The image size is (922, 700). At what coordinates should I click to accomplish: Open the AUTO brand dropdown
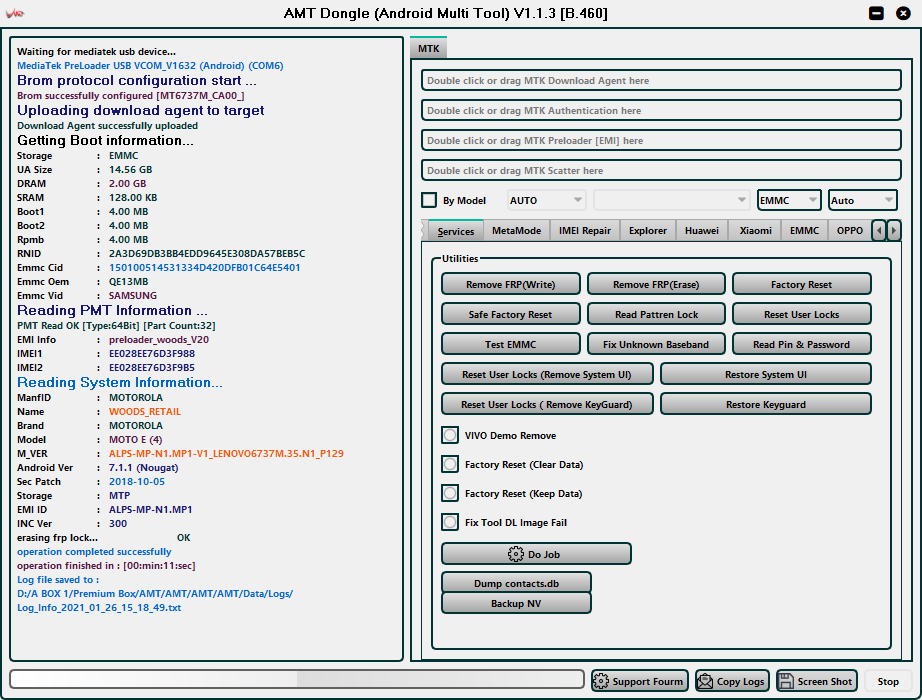[546, 201]
